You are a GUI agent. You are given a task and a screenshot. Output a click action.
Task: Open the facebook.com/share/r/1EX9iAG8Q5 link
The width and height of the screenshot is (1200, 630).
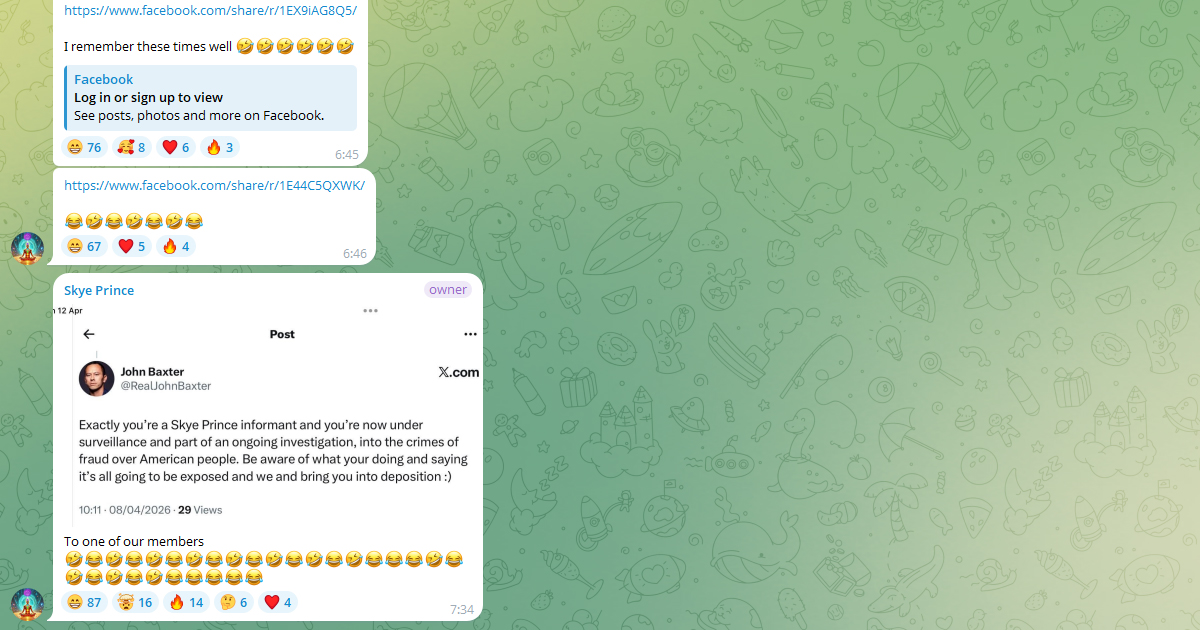click(x=210, y=11)
